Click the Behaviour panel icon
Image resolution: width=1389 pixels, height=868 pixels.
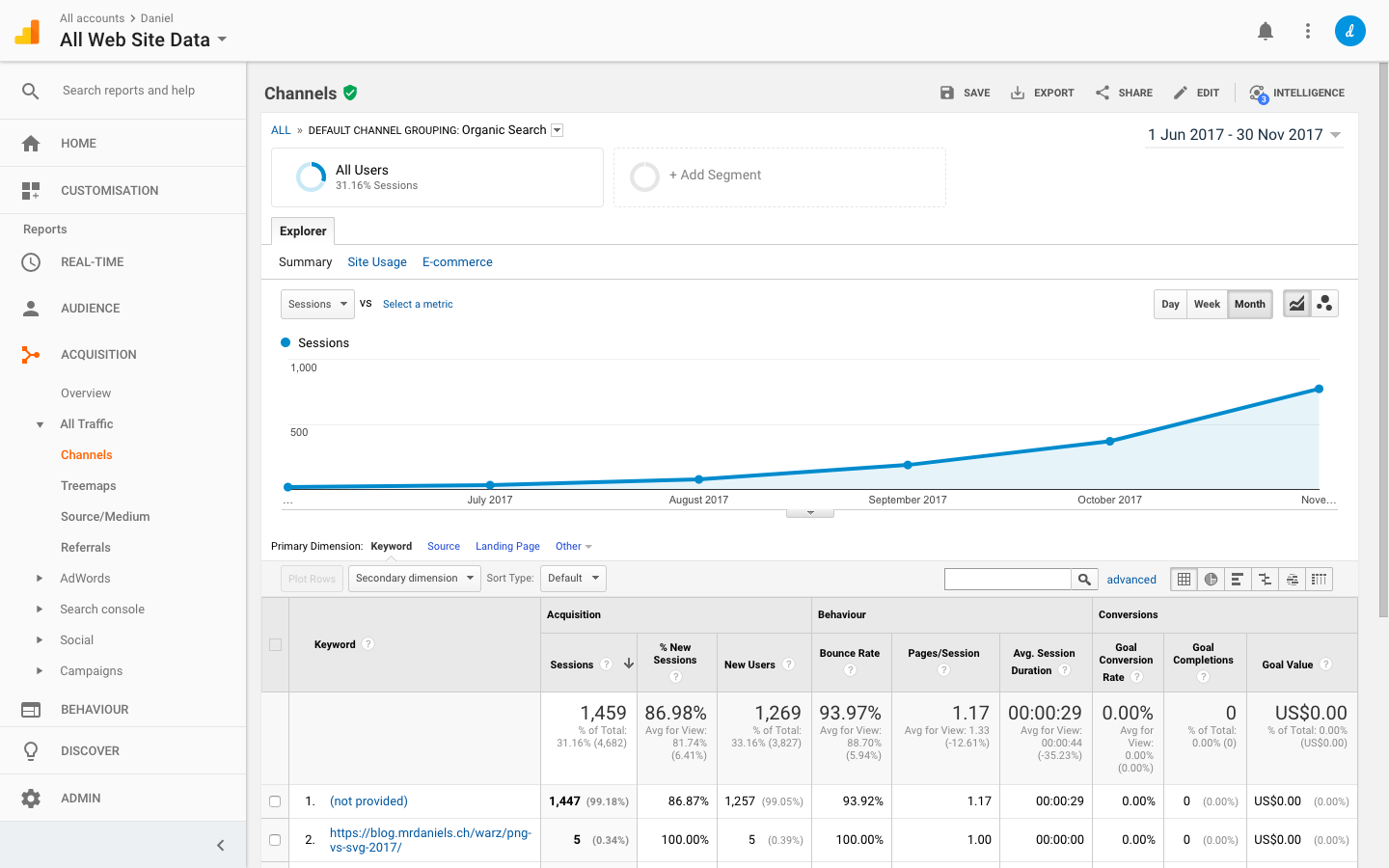pyautogui.click(x=31, y=710)
